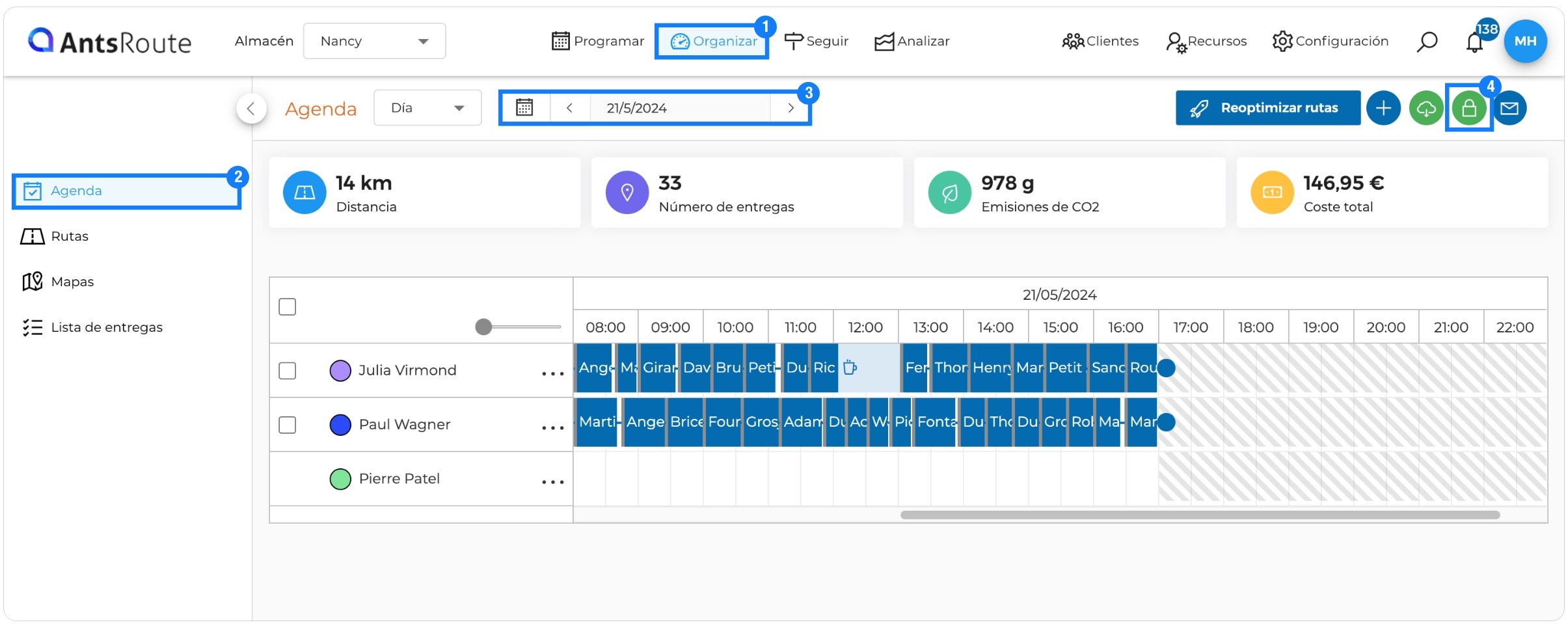The height and width of the screenshot is (629, 1568).
Task: Click the Fonta delivery block in Paul's row
Action: 936,422
